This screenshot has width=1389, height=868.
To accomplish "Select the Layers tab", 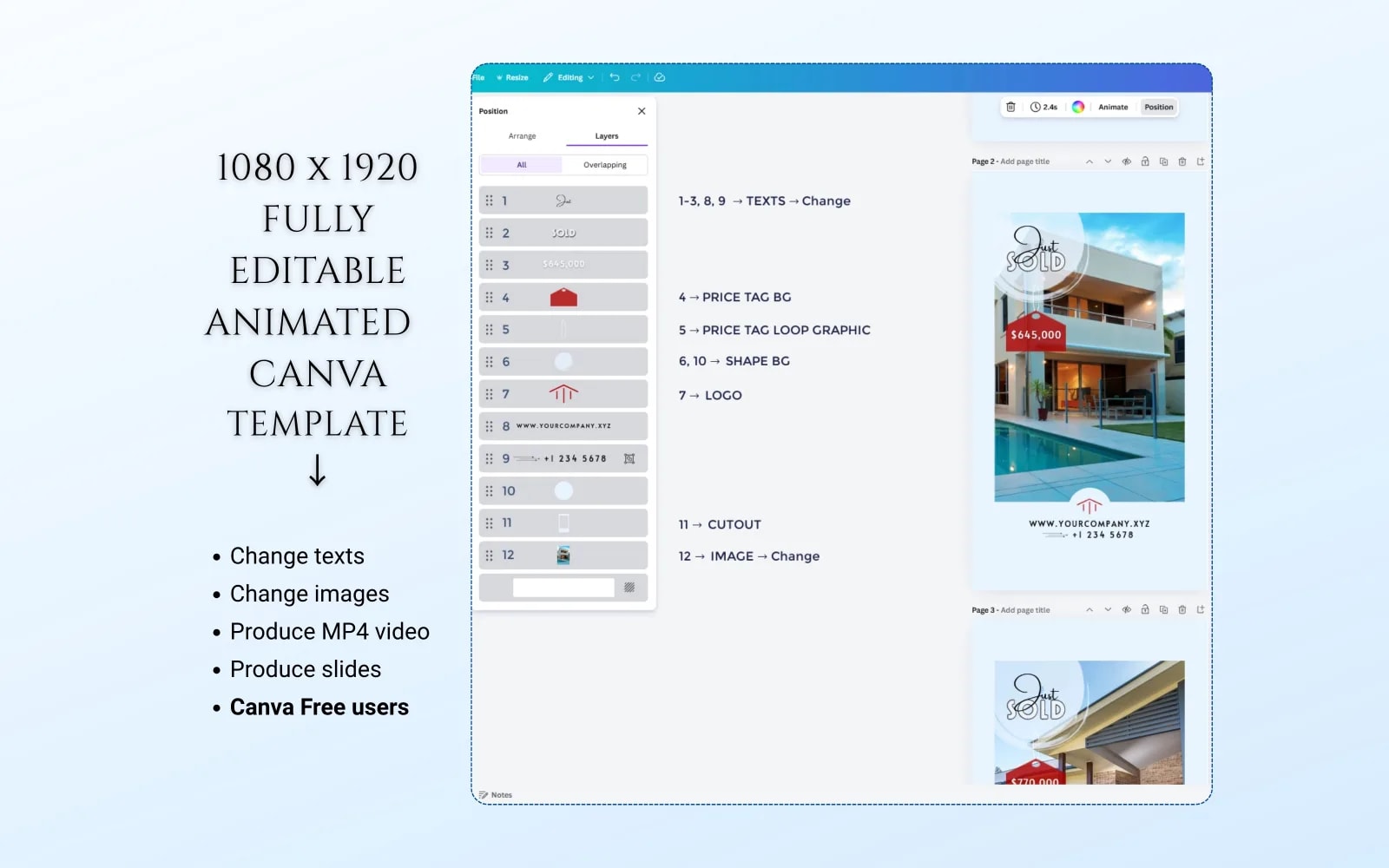I will 607,136.
